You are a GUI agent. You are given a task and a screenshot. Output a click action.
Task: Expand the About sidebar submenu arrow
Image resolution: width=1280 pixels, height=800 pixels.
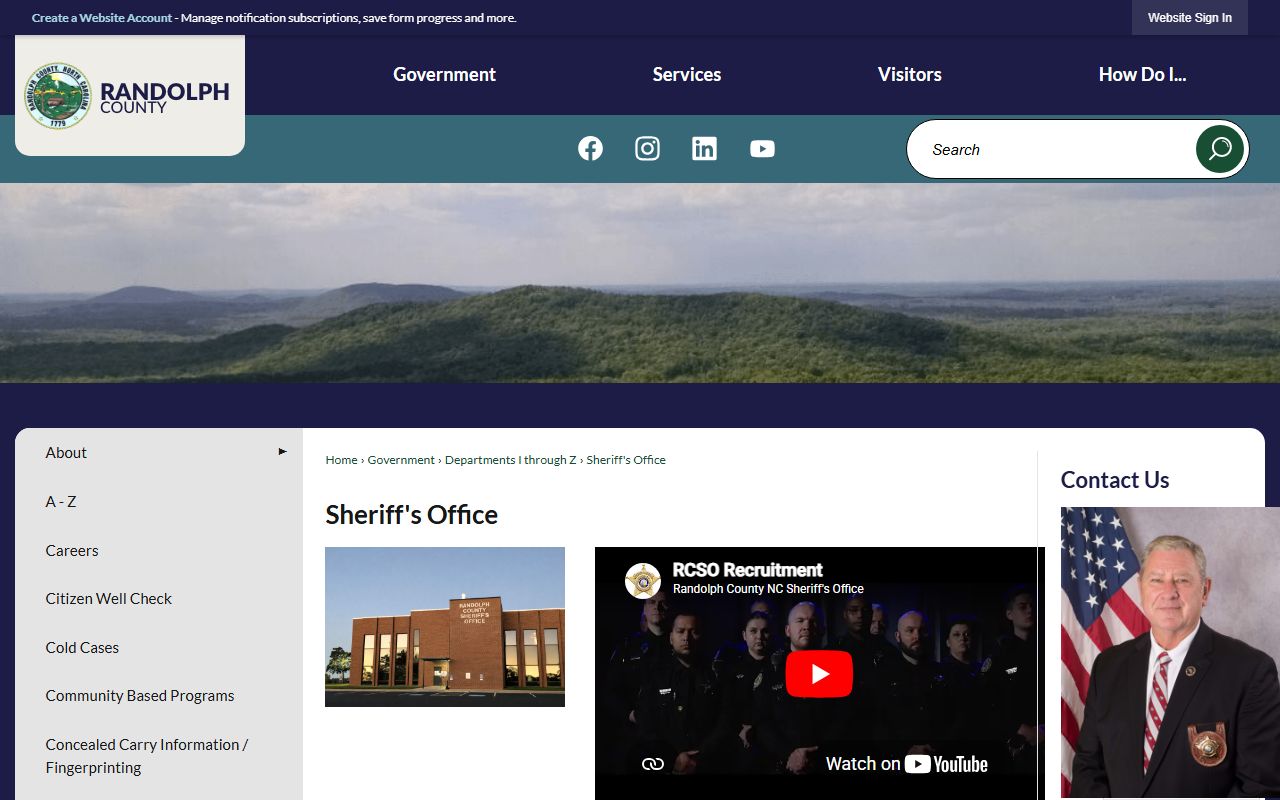click(x=282, y=452)
